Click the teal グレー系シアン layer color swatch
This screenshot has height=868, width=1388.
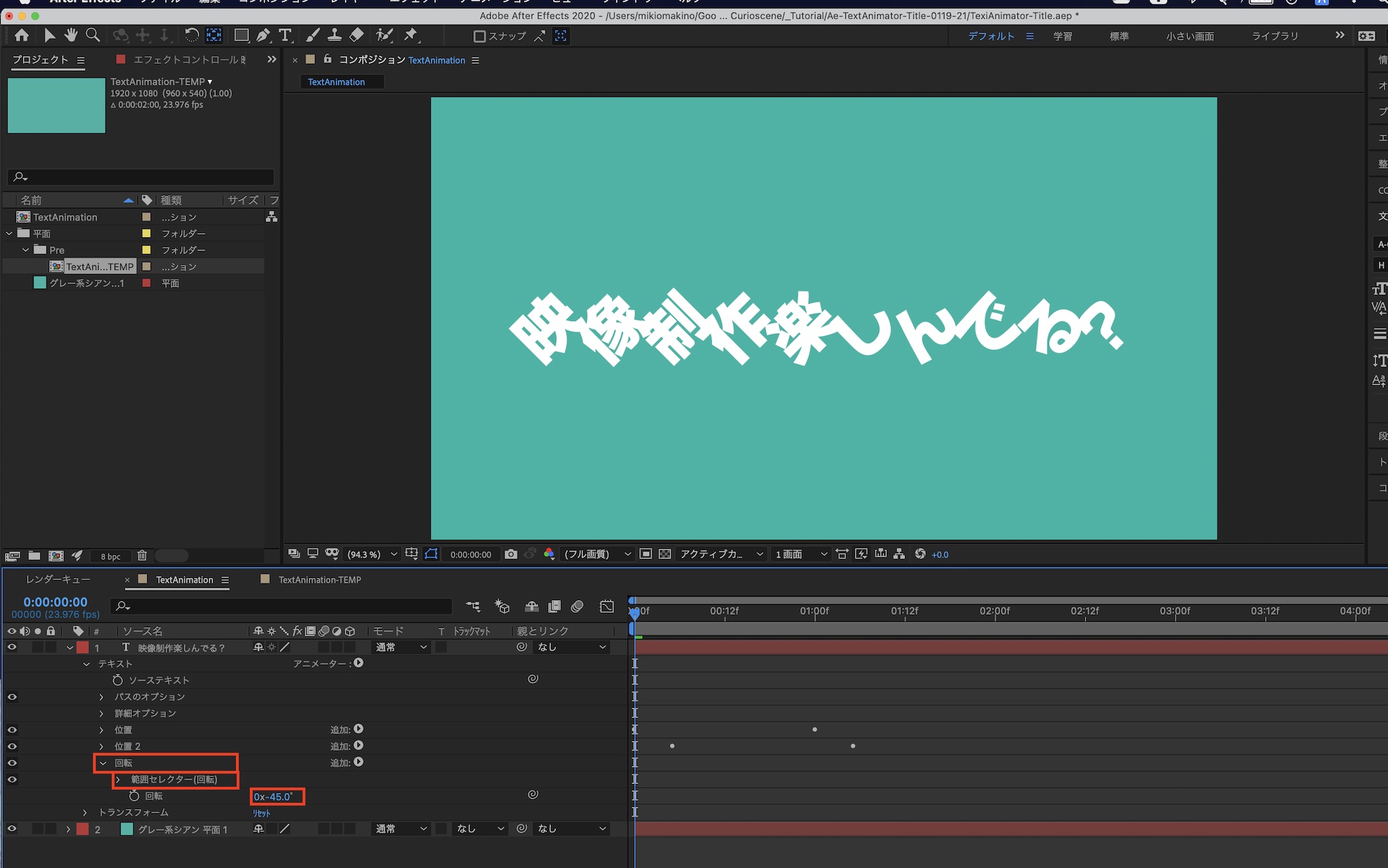pyautogui.click(x=127, y=828)
